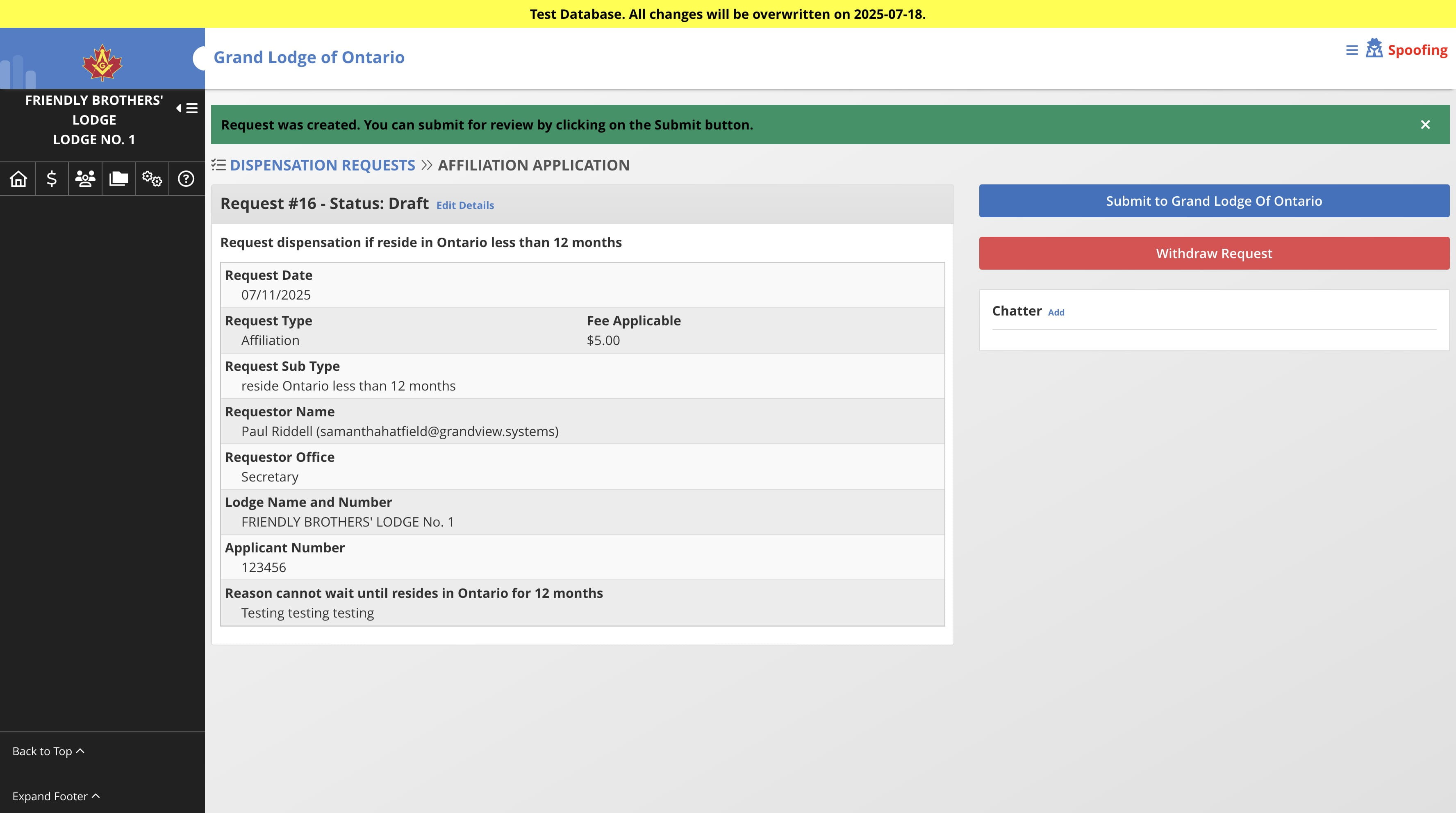Open the folders documents icon
The width and height of the screenshot is (1456, 813).
[119, 179]
